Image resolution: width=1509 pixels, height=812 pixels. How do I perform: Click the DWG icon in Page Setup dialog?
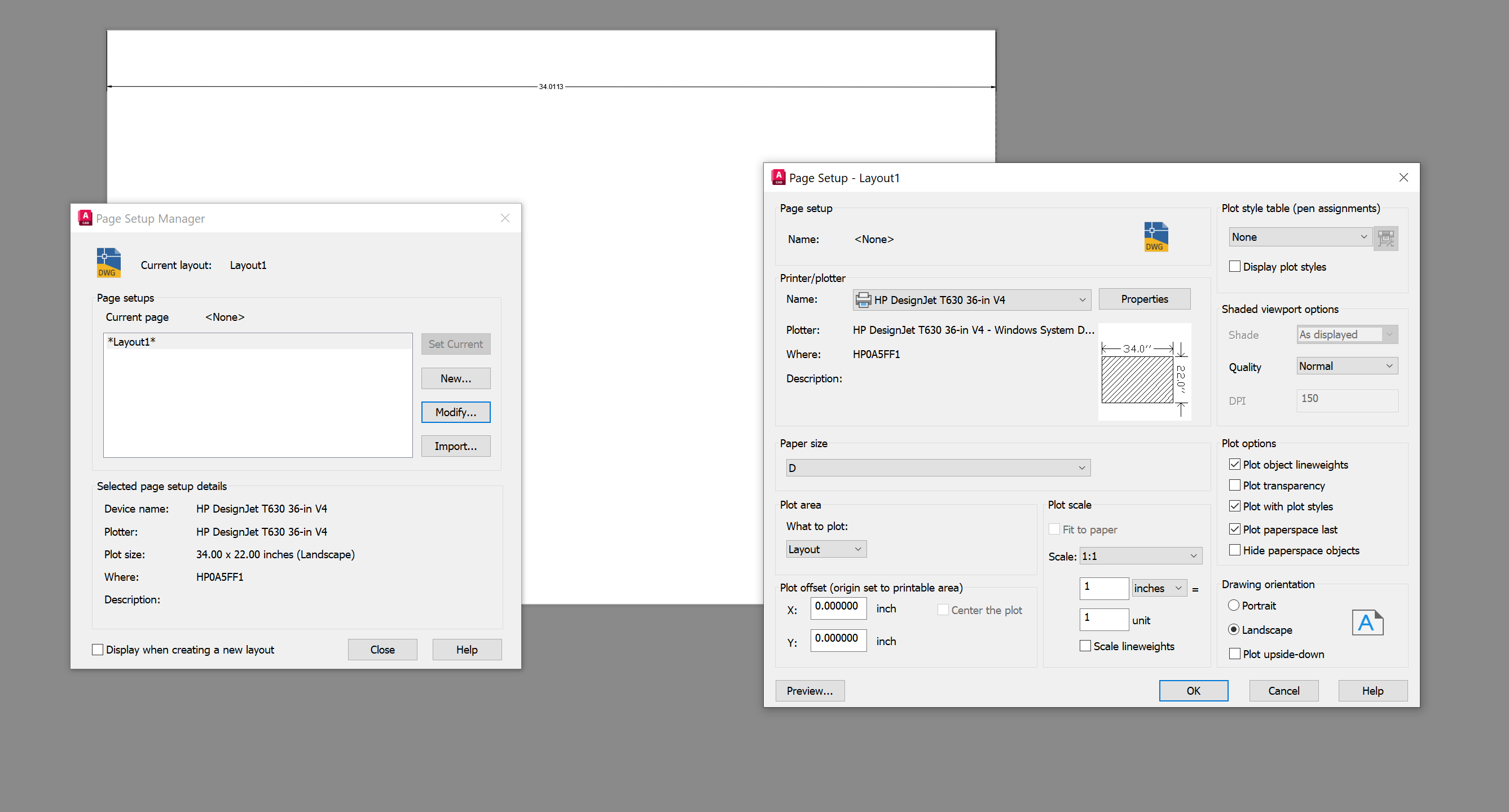pyautogui.click(x=1155, y=236)
